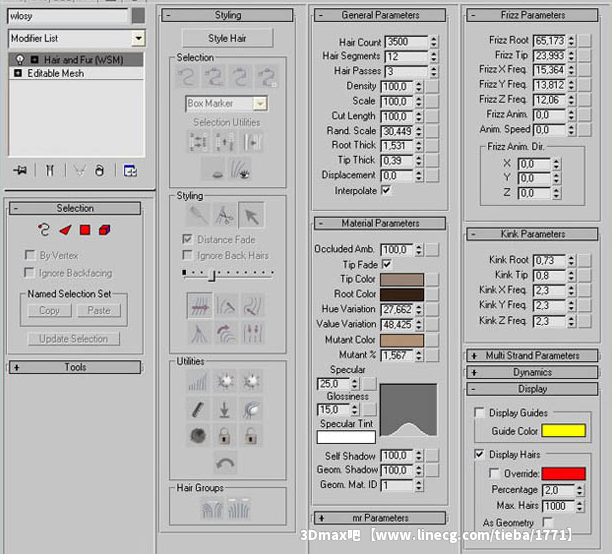Click the Stand hair styling icon
The height and width of the screenshot is (554, 612).
(226, 305)
